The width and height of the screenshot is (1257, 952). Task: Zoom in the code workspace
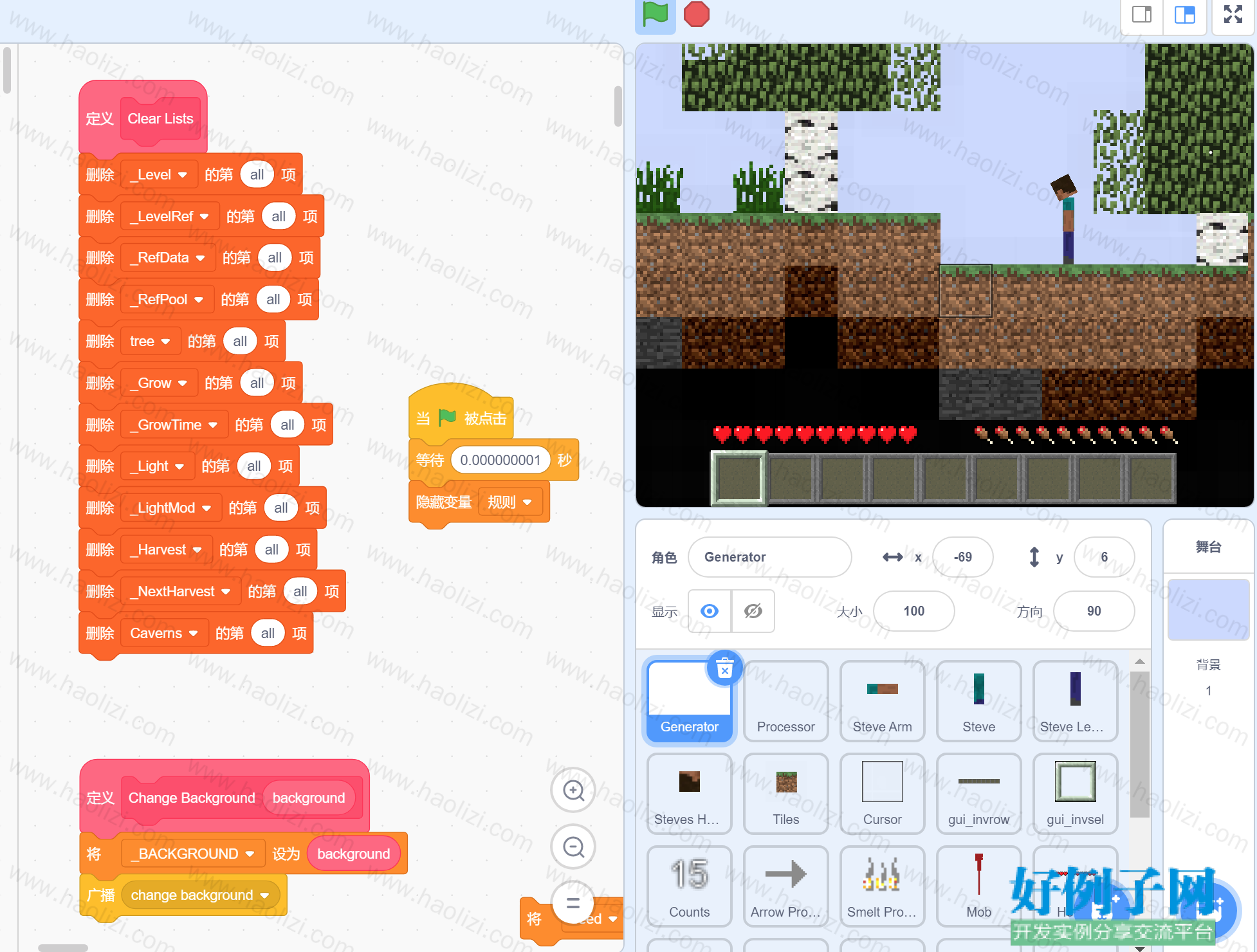[573, 790]
